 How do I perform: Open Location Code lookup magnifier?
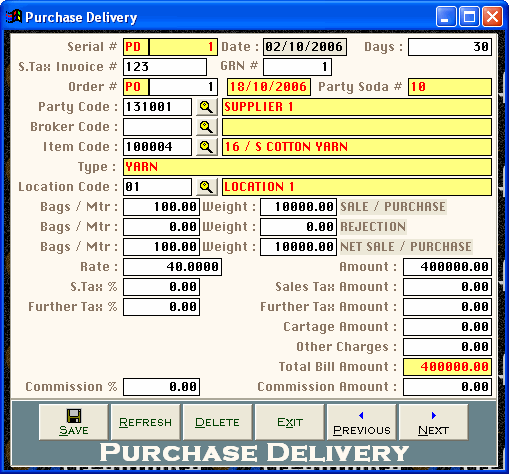207,187
